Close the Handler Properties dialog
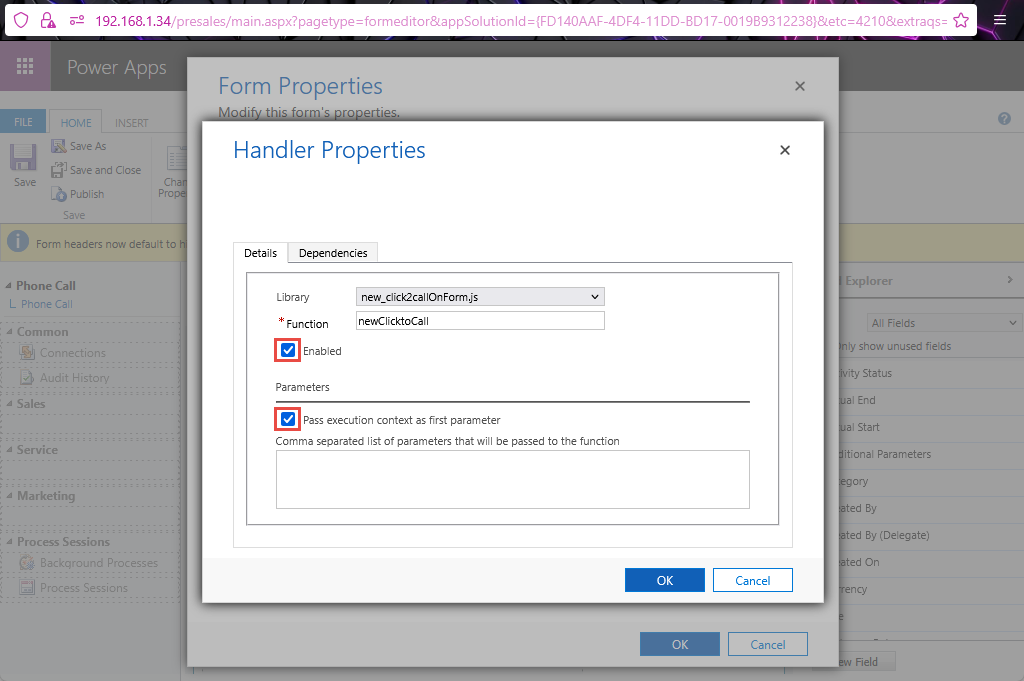This screenshot has width=1024, height=681. pos(785,150)
